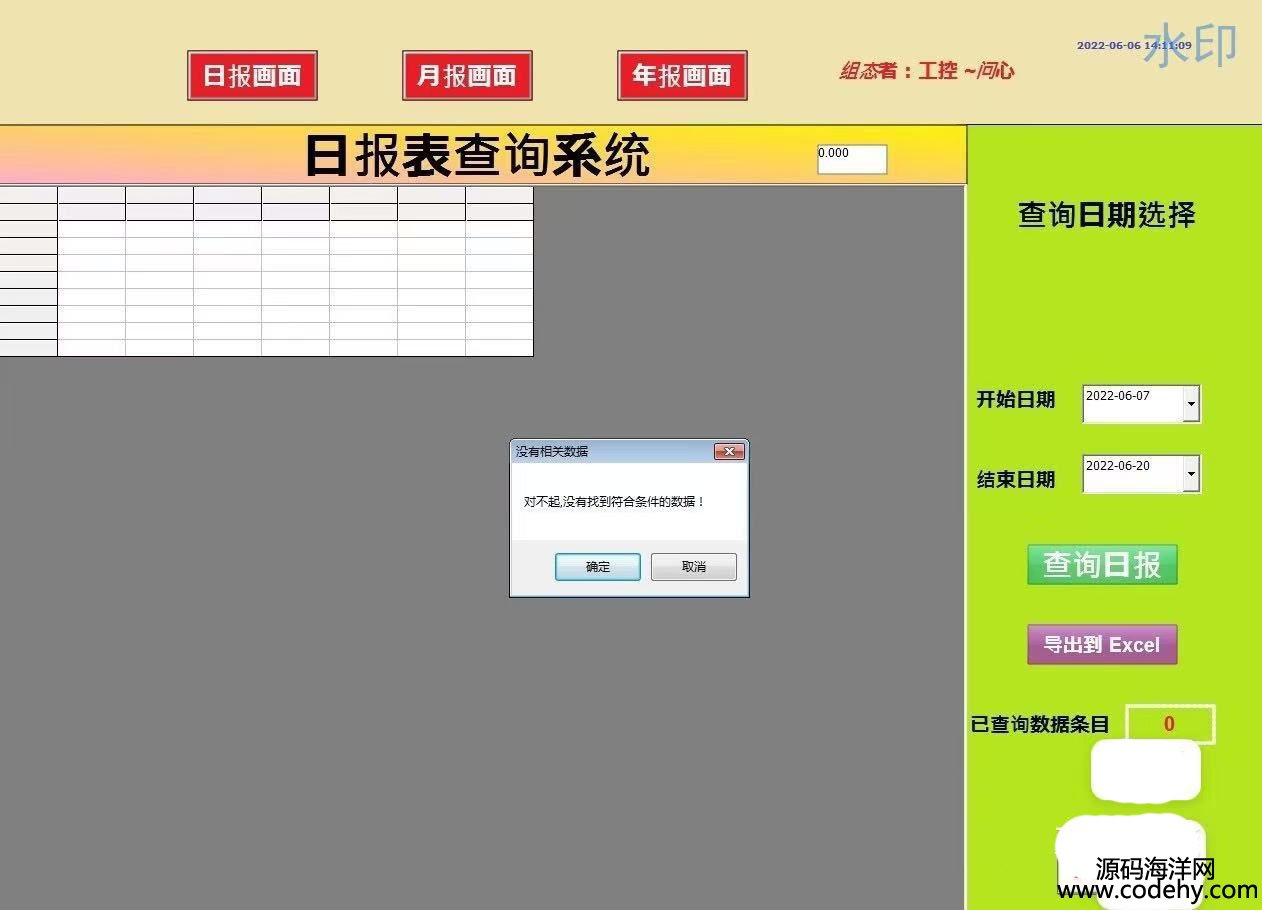This screenshot has width=1262, height=910.
Task: Click the 0.000 value field in header
Action: click(x=851, y=159)
